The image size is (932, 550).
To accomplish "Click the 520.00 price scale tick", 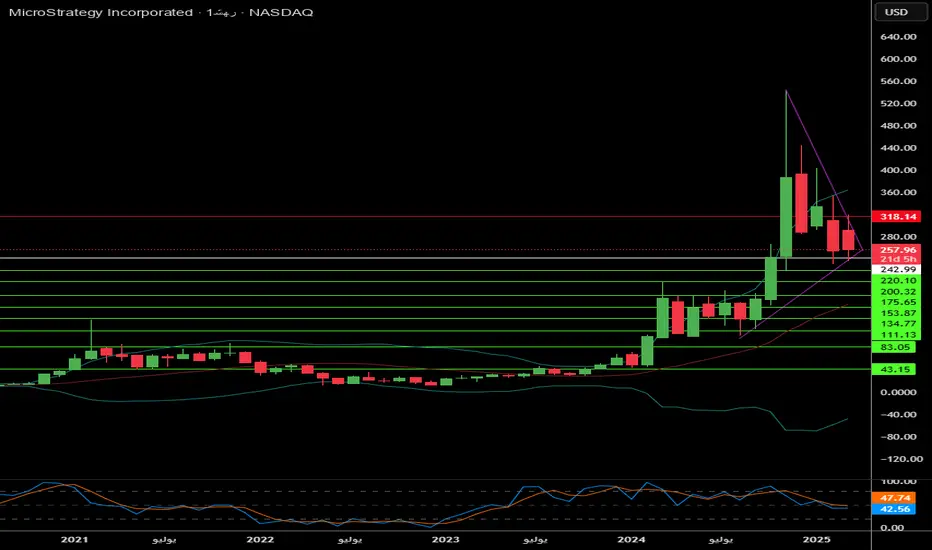I will [898, 103].
